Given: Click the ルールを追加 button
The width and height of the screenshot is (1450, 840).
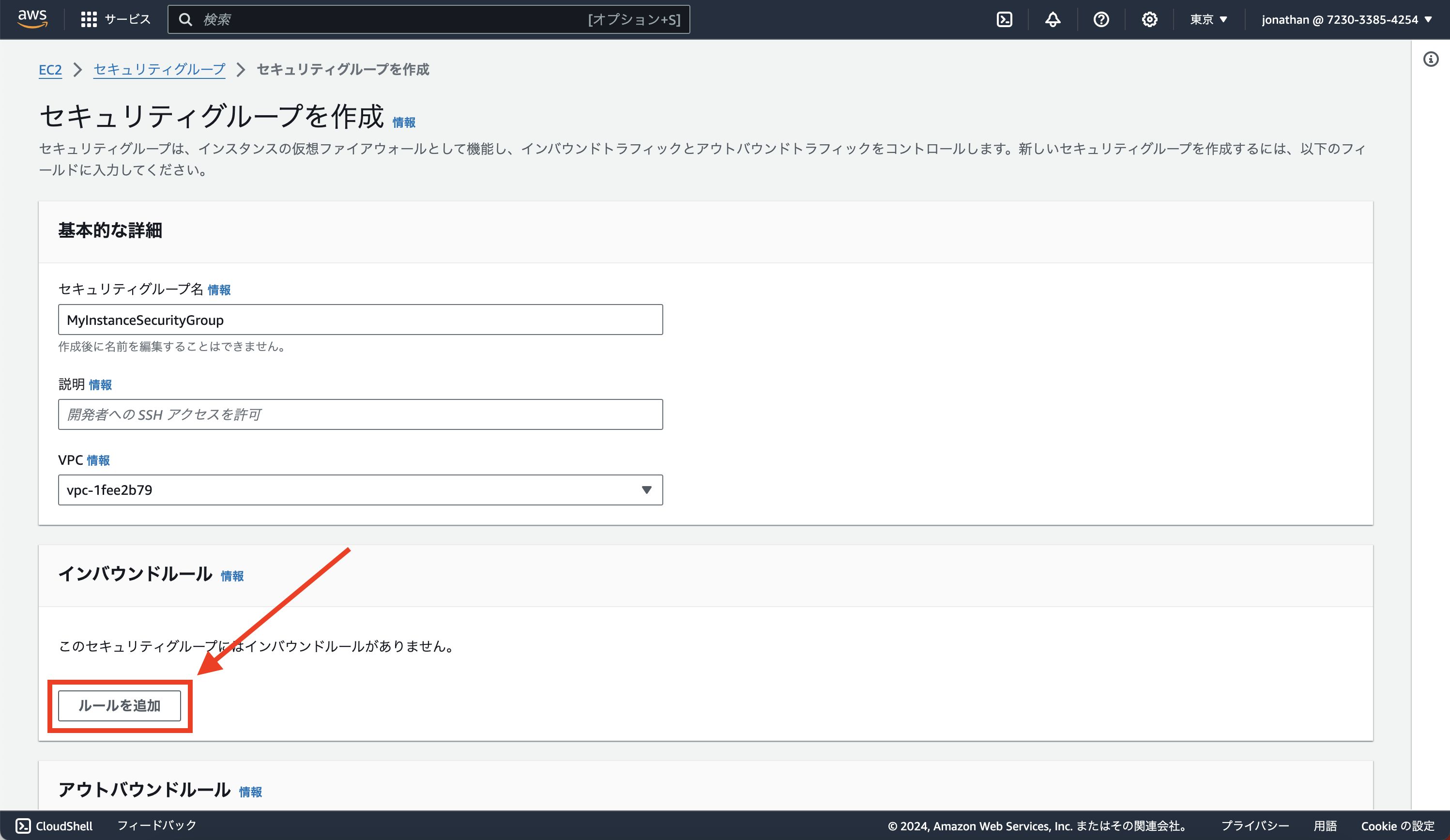Looking at the screenshot, I should click(x=119, y=705).
